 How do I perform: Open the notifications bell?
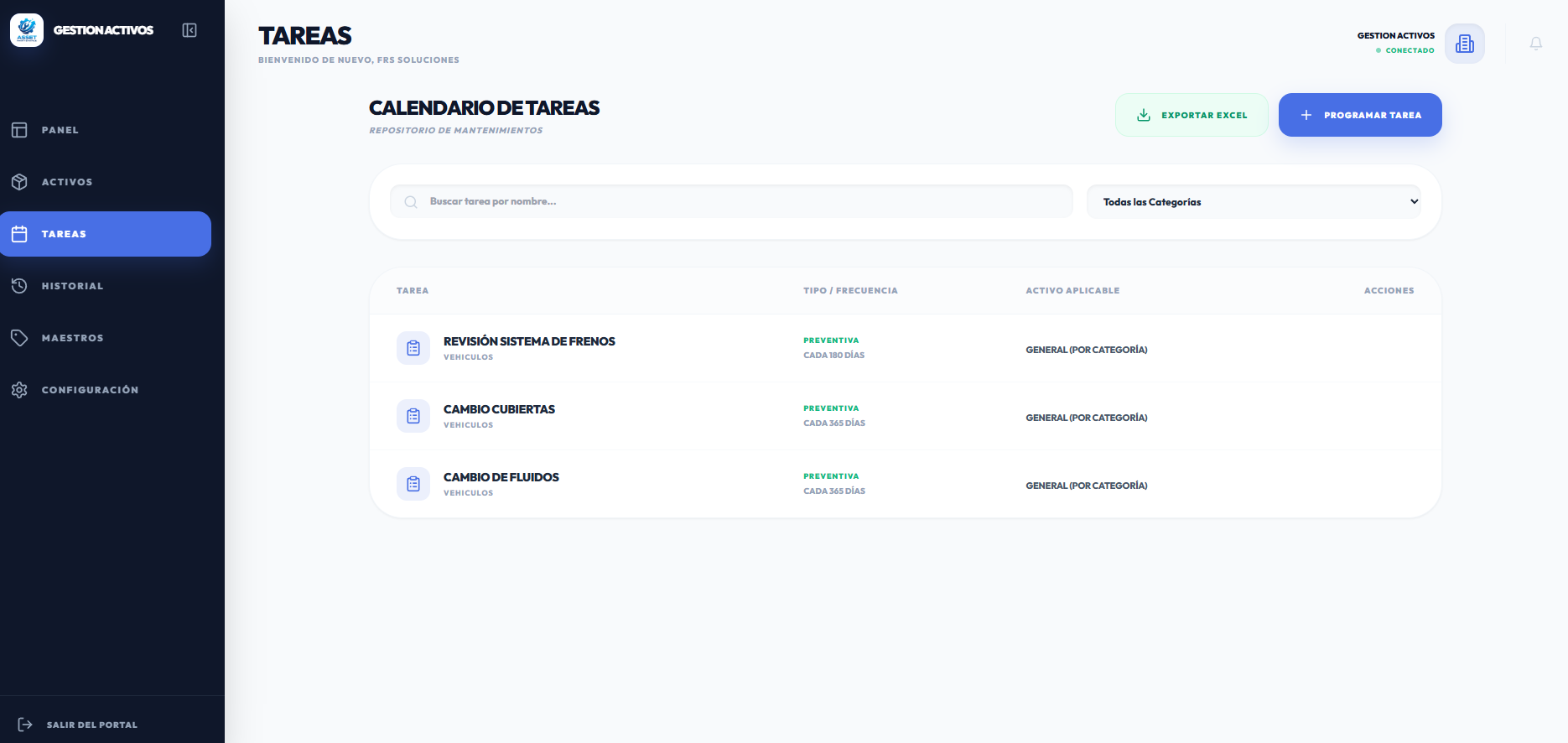(1535, 44)
